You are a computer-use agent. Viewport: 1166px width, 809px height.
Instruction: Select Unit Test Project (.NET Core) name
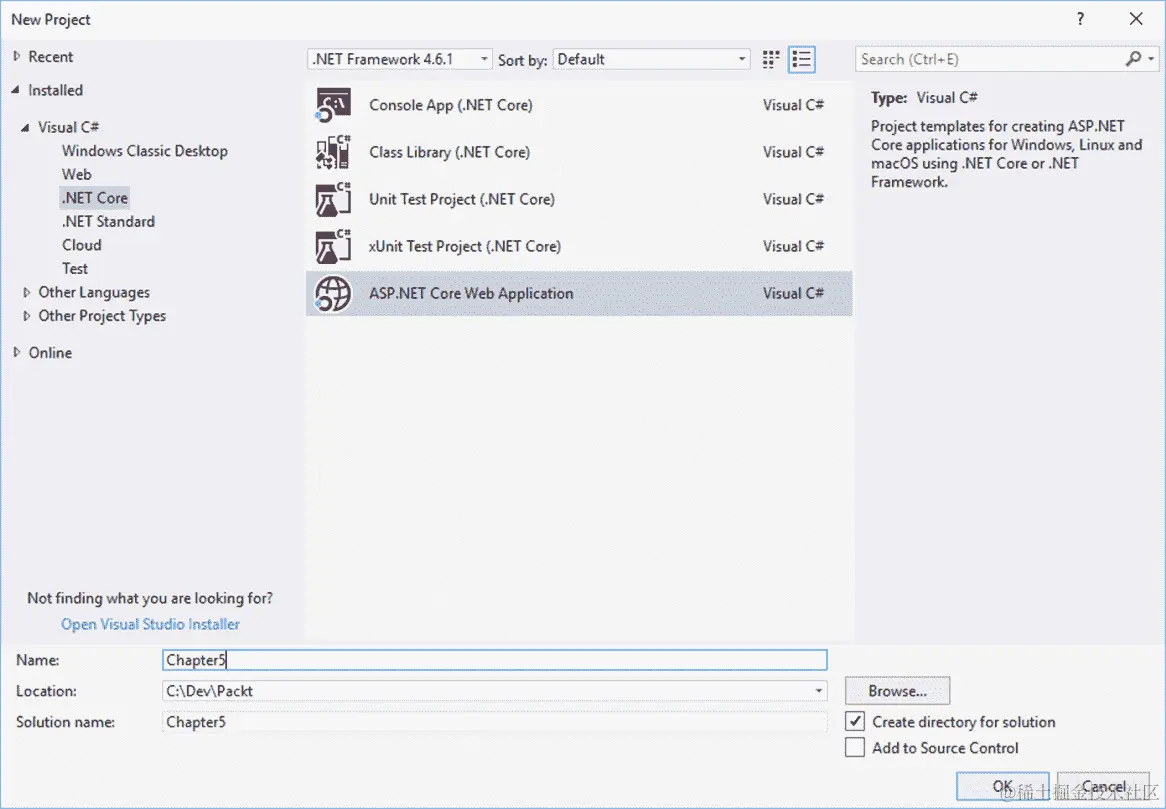click(462, 199)
